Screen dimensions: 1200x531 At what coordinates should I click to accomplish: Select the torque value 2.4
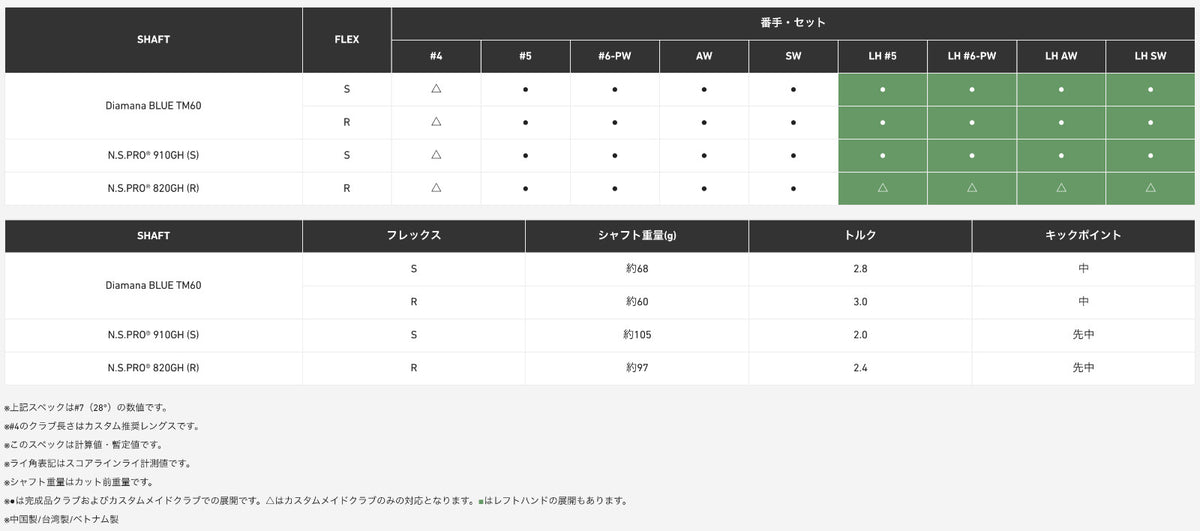point(860,368)
